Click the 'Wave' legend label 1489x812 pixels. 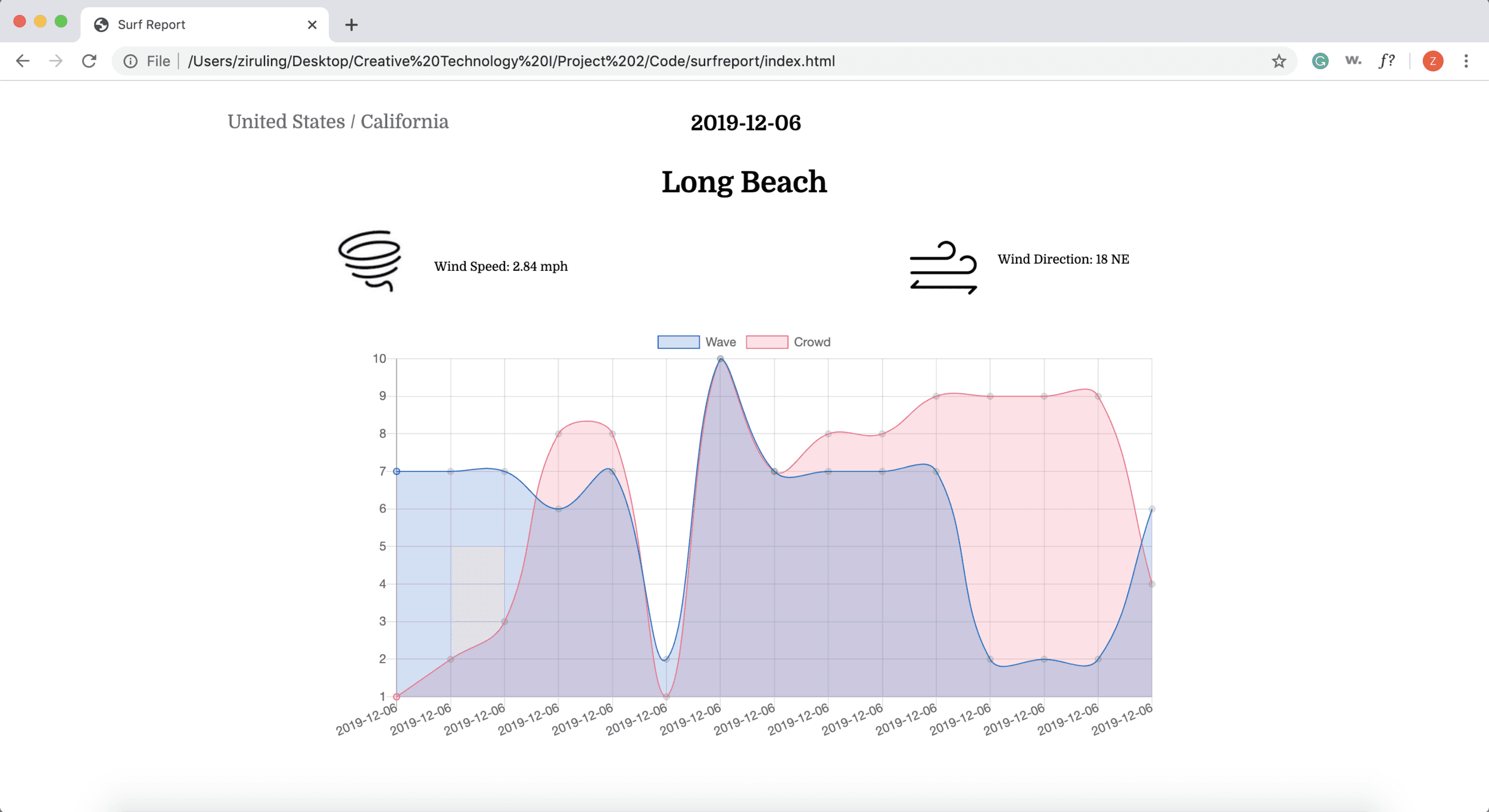pyautogui.click(x=721, y=342)
